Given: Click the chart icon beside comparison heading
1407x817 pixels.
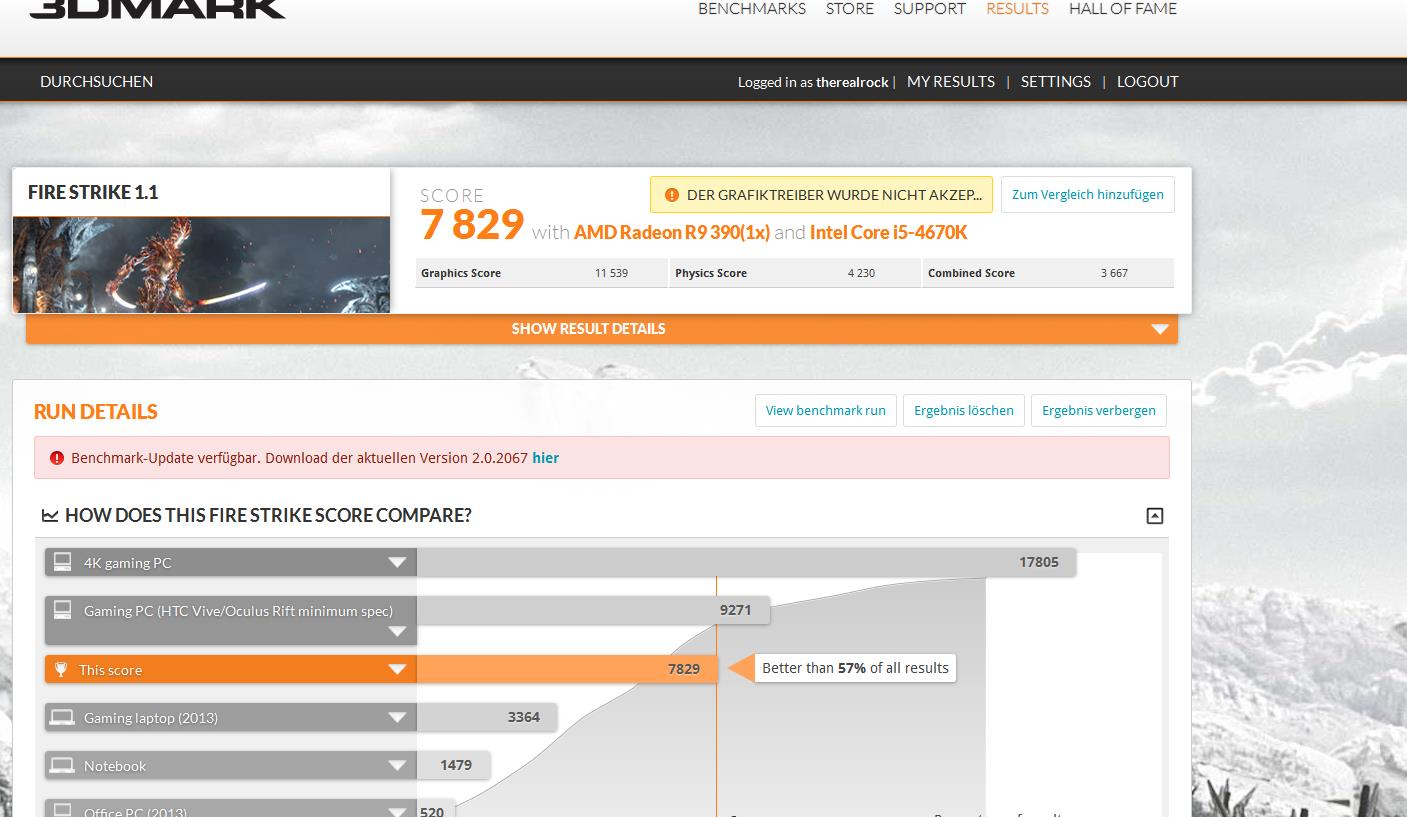Looking at the screenshot, I should (50, 516).
